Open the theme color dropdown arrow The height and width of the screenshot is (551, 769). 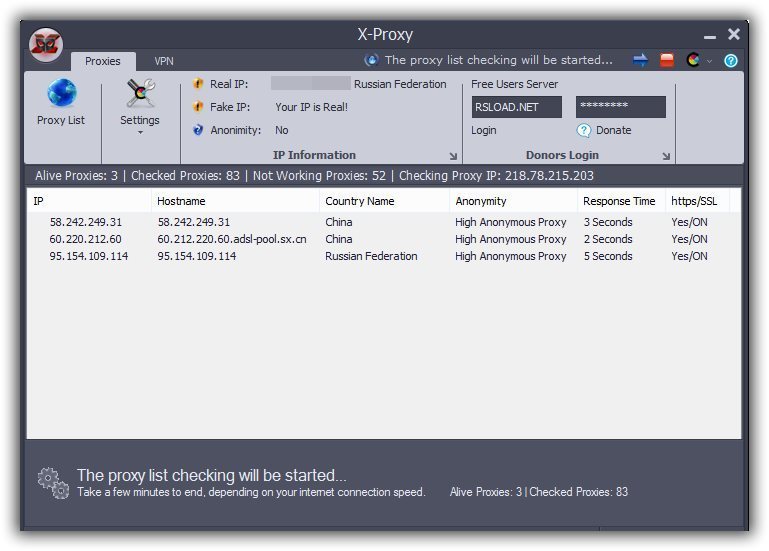710,62
